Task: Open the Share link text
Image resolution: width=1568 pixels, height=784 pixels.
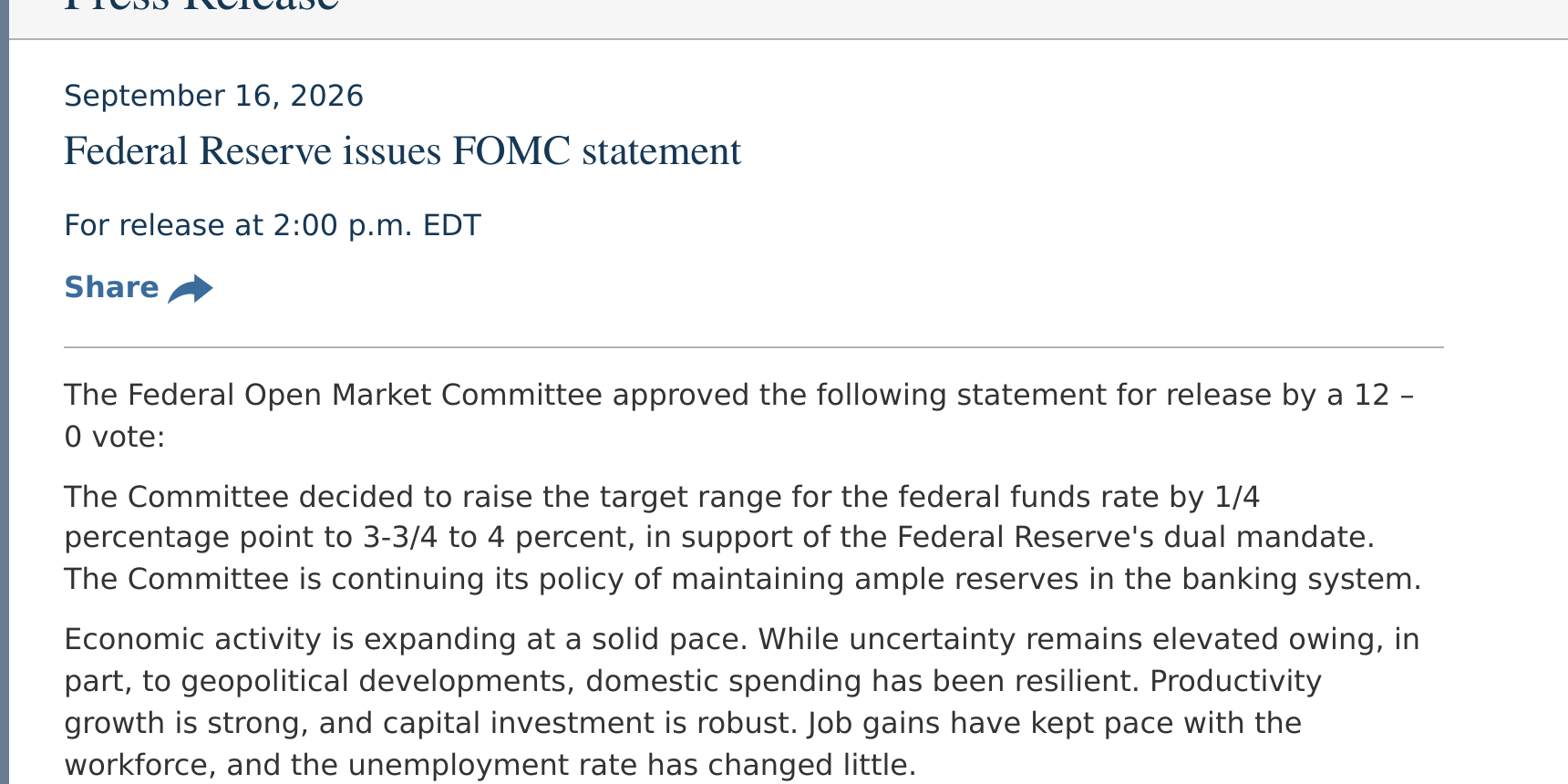Action: 111,287
